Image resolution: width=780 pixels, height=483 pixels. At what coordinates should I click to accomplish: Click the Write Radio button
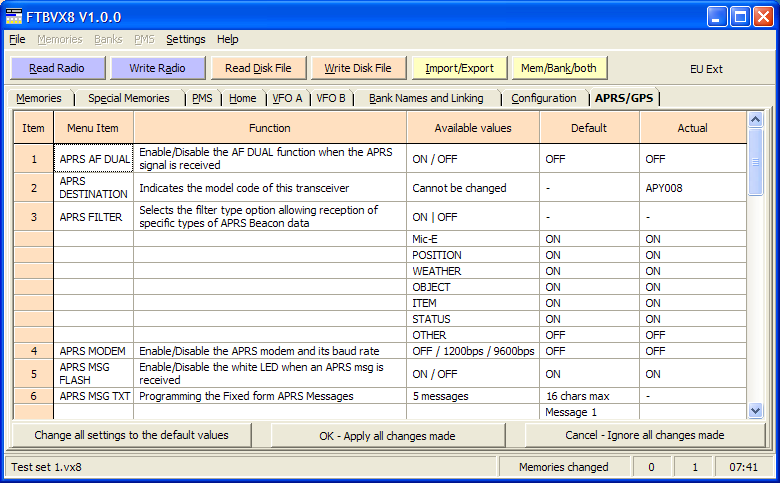(157, 68)
